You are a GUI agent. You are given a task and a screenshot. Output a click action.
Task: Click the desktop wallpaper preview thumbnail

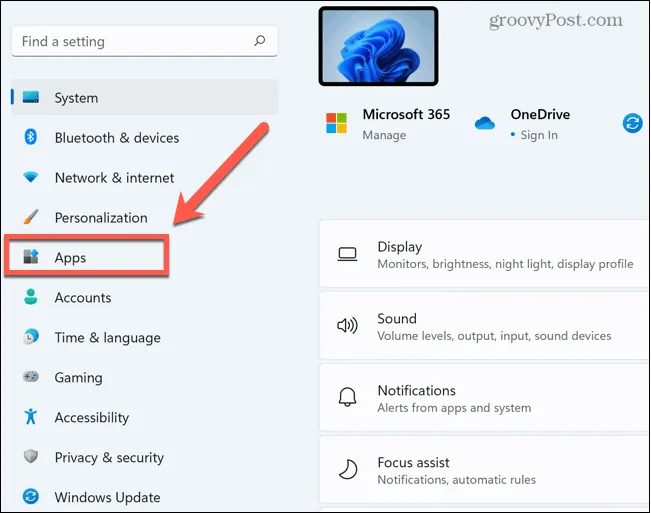(x=378, y=46)
